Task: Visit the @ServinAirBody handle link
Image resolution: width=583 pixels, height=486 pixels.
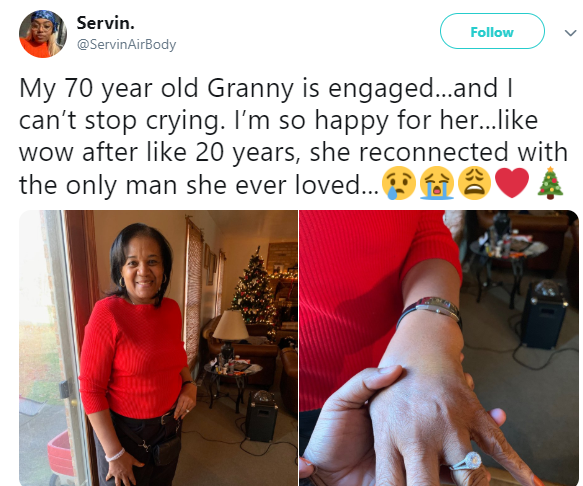Action: [x=126, y=44]
